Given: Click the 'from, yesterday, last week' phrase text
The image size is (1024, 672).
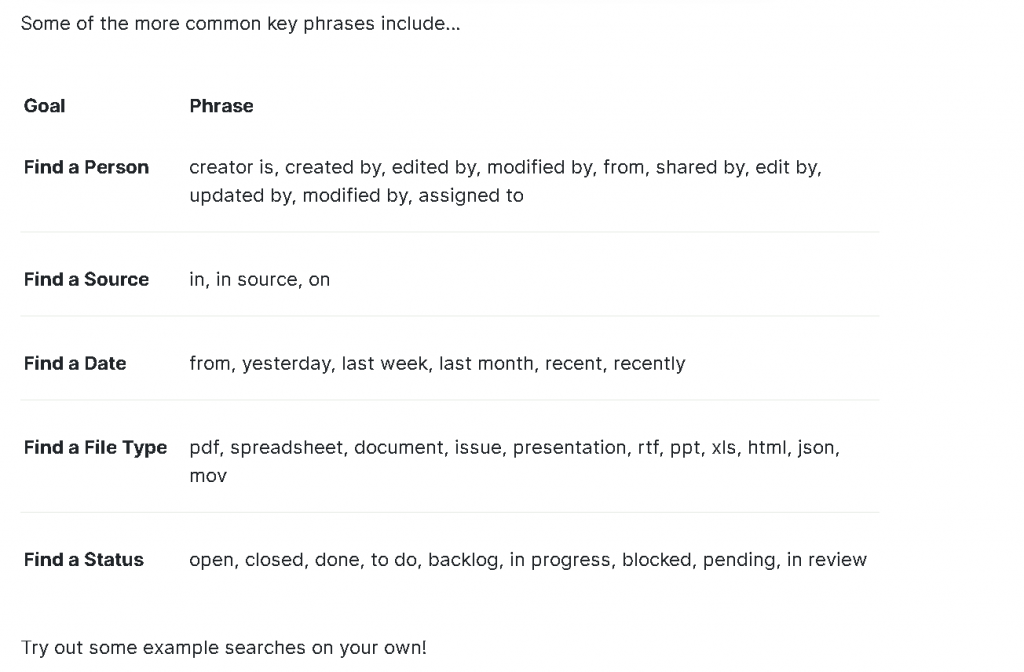Looking at the screenshot, I should click(309, 363).
